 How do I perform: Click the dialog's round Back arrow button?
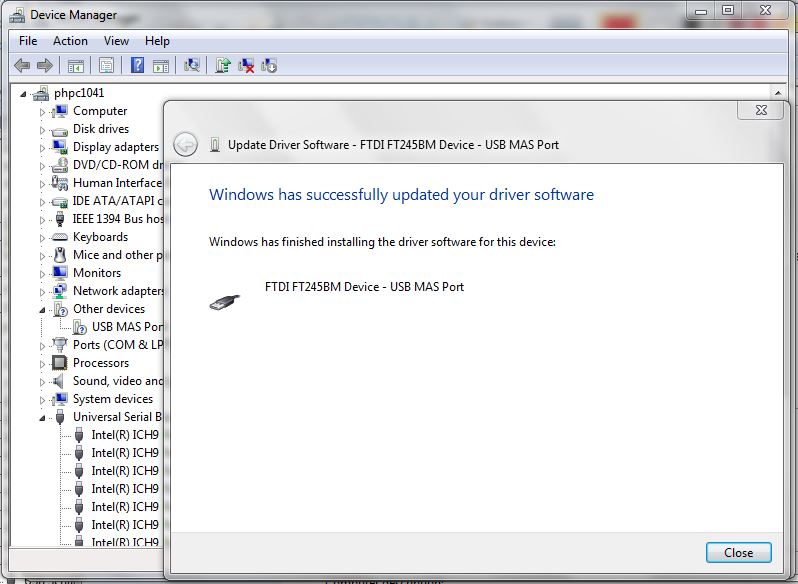click(185, 144)
